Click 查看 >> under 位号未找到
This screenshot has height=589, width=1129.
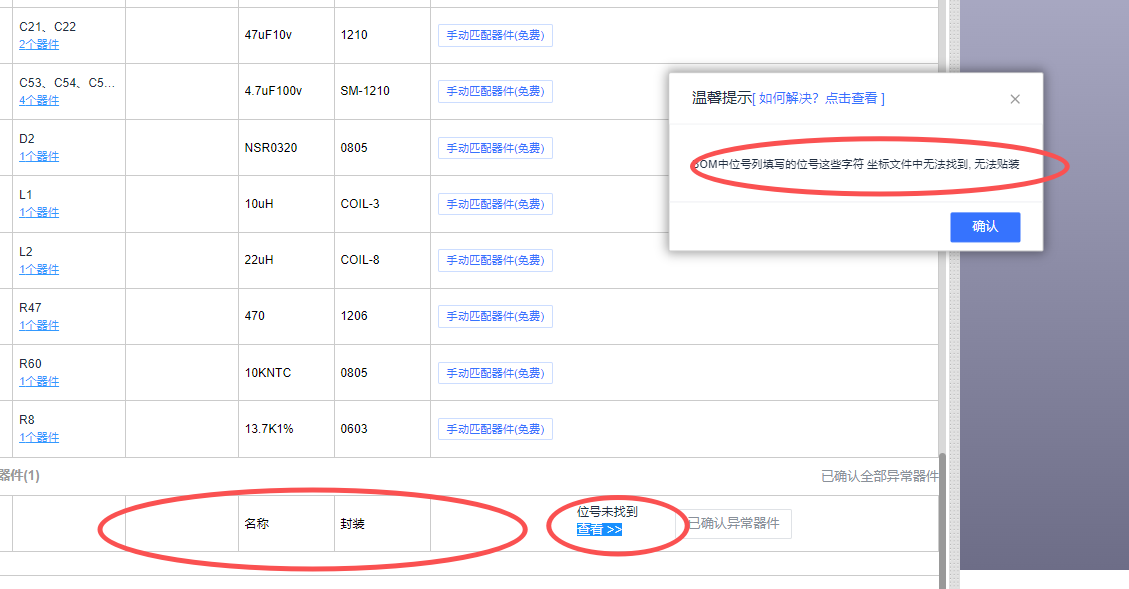tap(599, 529)
